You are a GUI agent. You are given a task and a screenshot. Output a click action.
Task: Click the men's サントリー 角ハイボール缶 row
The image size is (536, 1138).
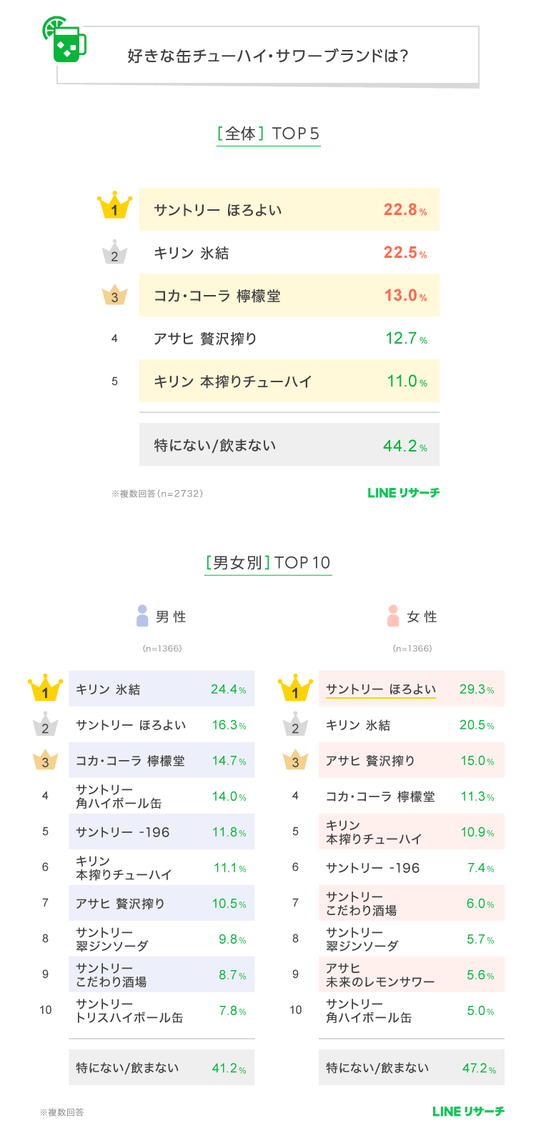(161, 796)
